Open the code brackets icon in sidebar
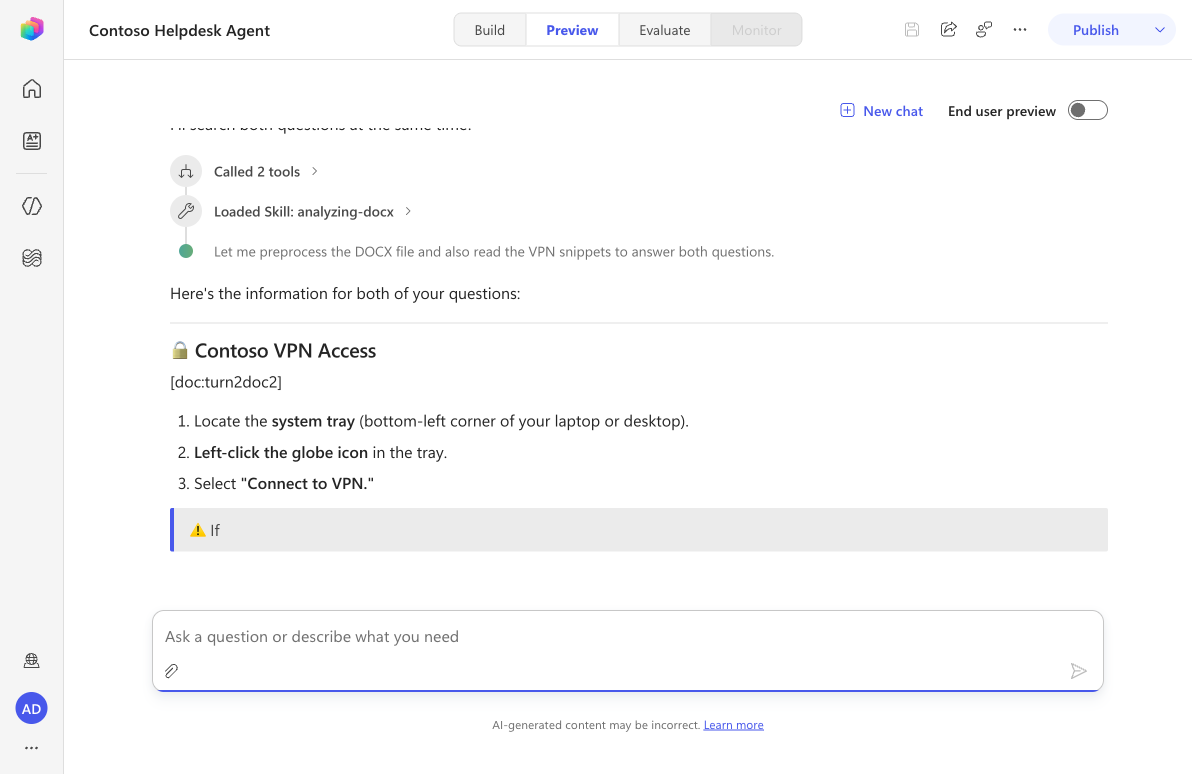 coord(31,206)
